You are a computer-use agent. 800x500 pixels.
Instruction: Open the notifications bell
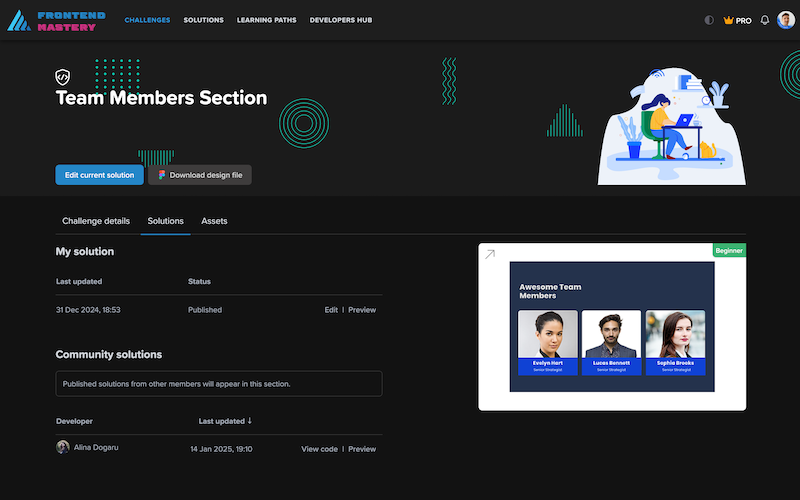point(765,20)
